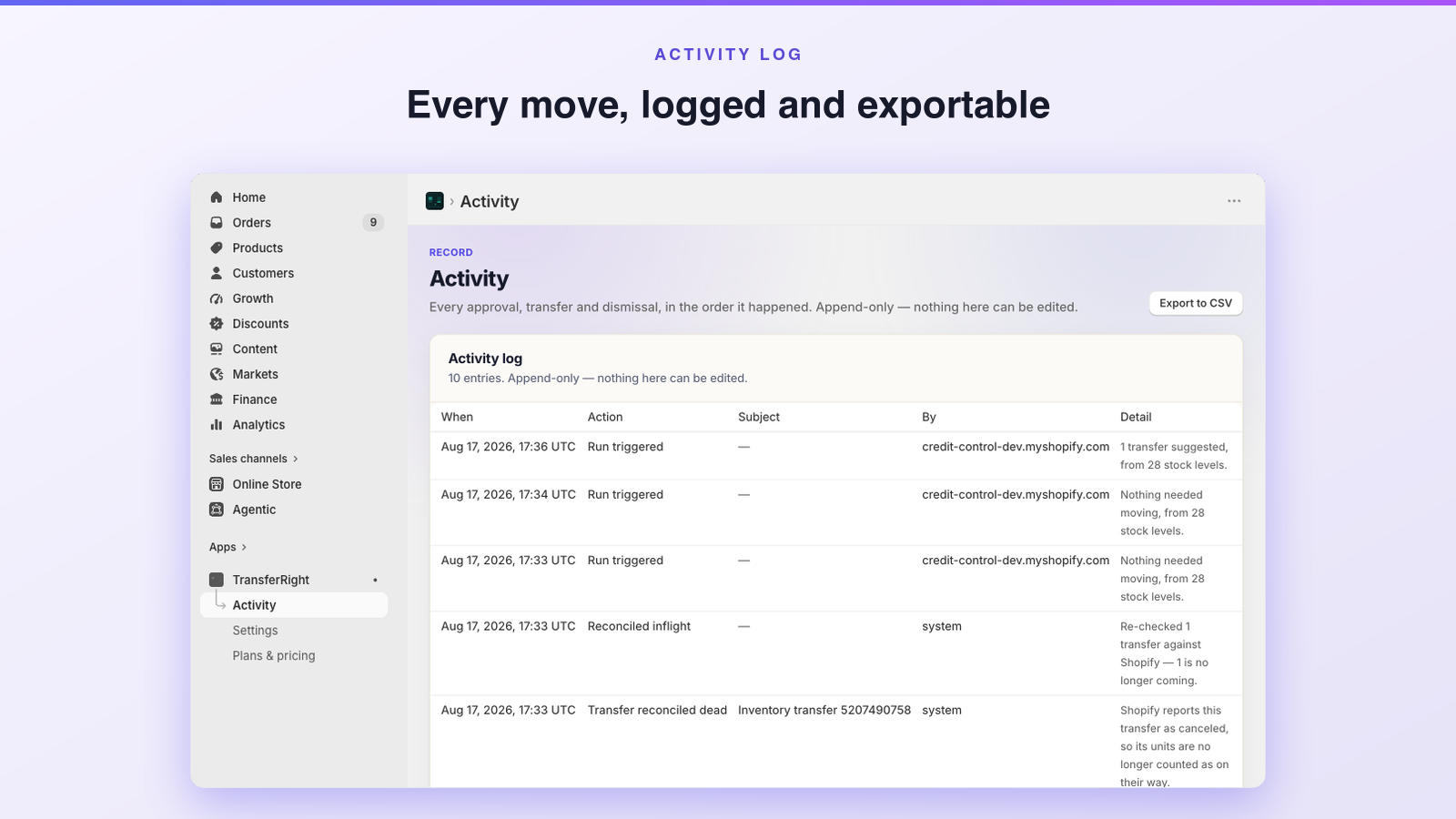1456x819 pixels.
Task: Expand the Apps section chevron
Action: coord(244,547)
